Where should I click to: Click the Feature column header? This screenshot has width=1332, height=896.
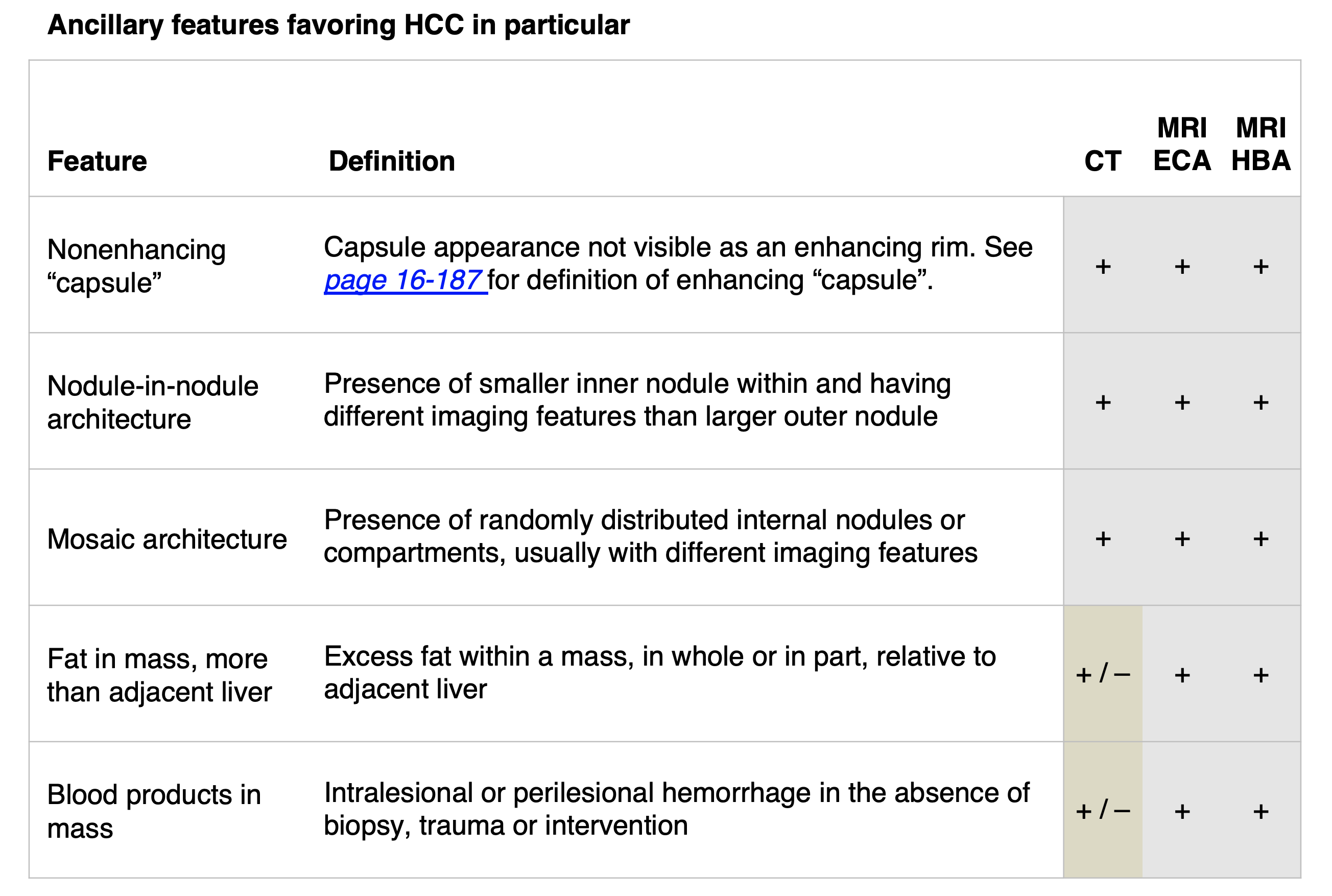97,161
